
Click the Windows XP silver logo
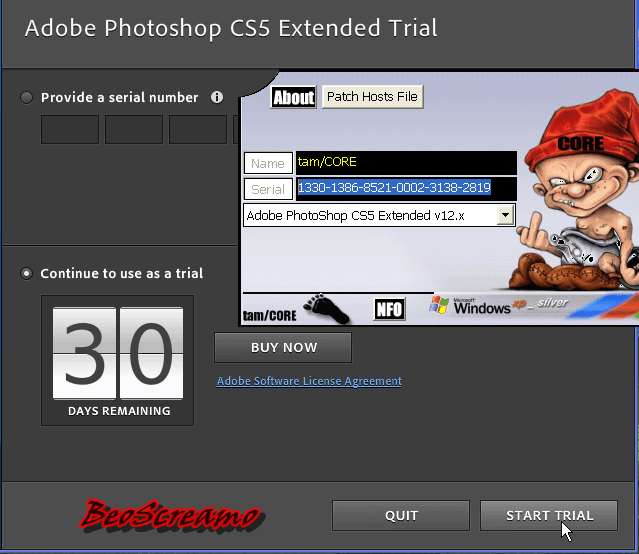point(499,305)
